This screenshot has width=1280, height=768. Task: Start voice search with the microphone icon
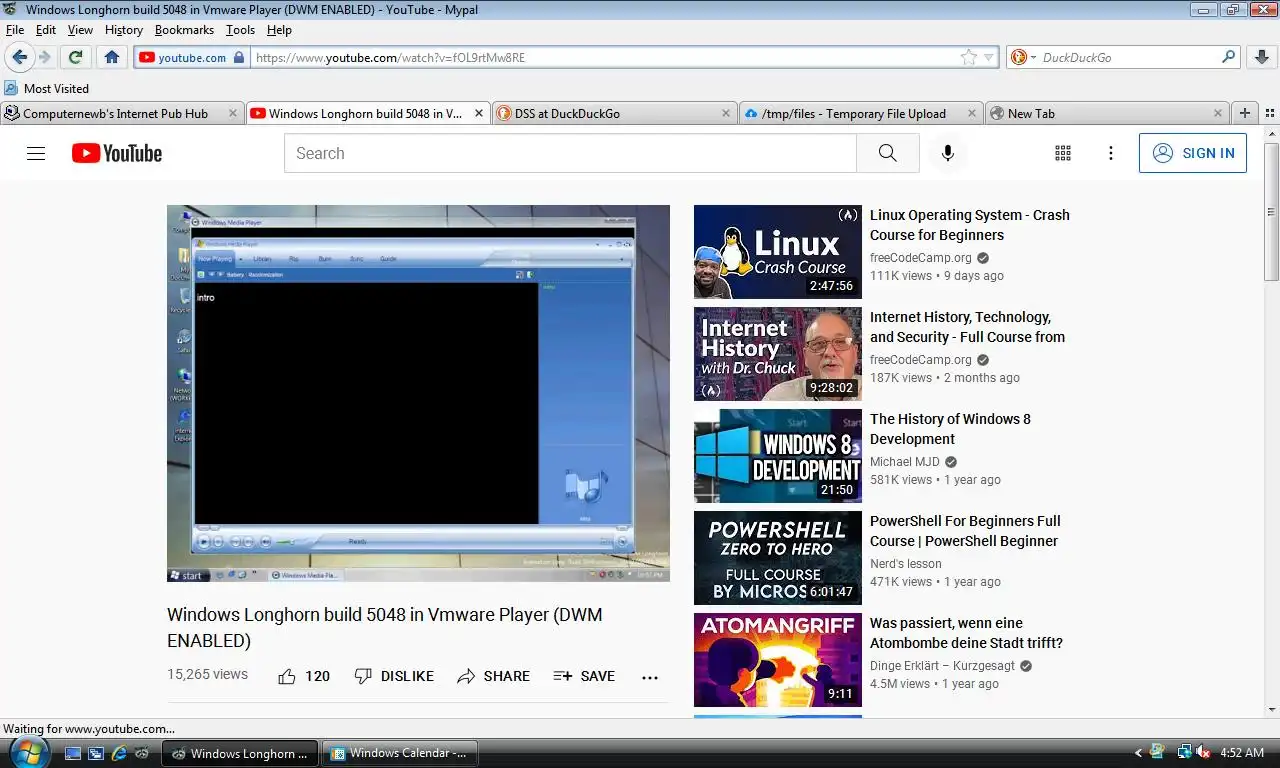tap(948, 153)
